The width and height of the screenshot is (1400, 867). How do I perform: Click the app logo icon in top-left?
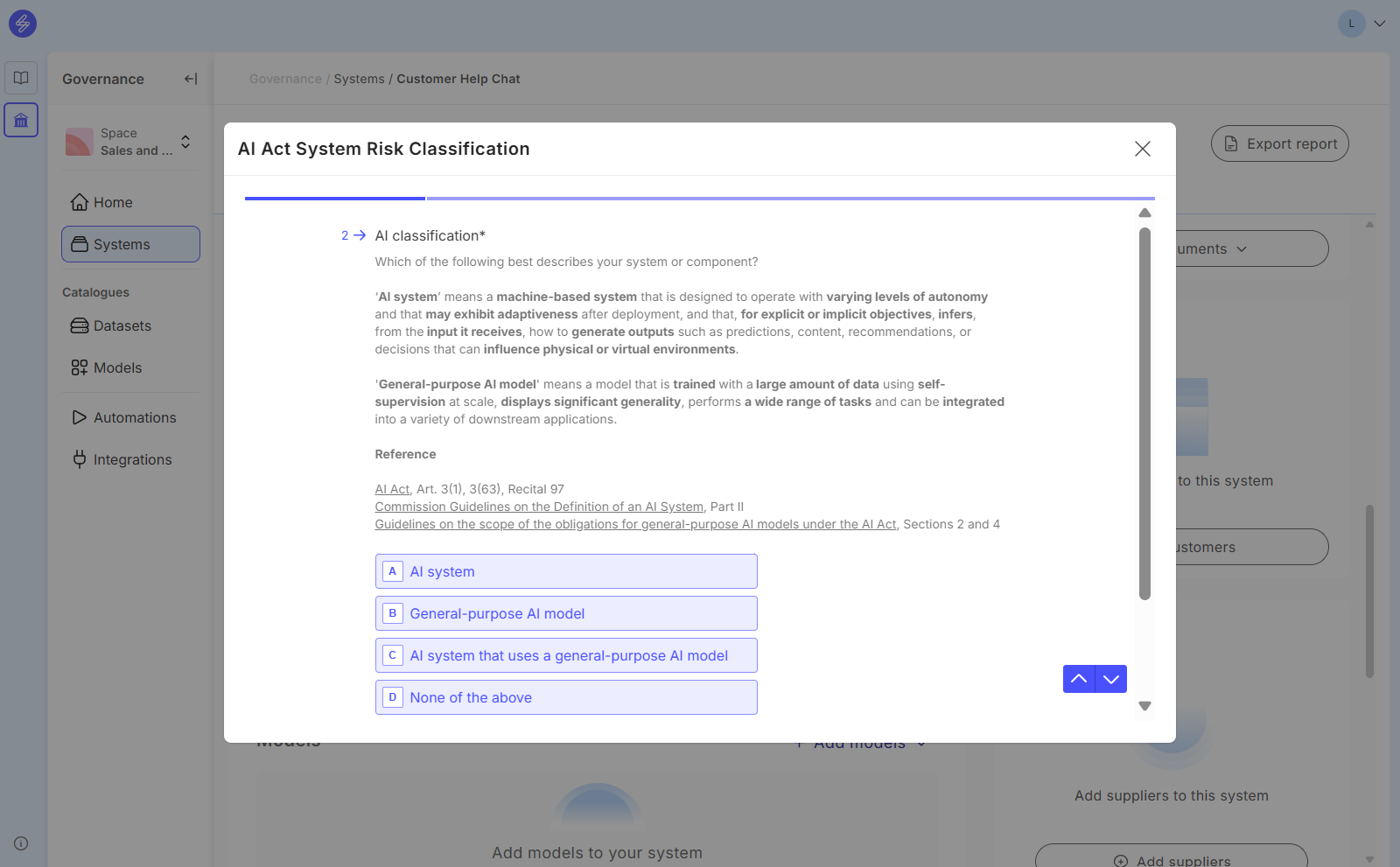click(x=23, y=24)
